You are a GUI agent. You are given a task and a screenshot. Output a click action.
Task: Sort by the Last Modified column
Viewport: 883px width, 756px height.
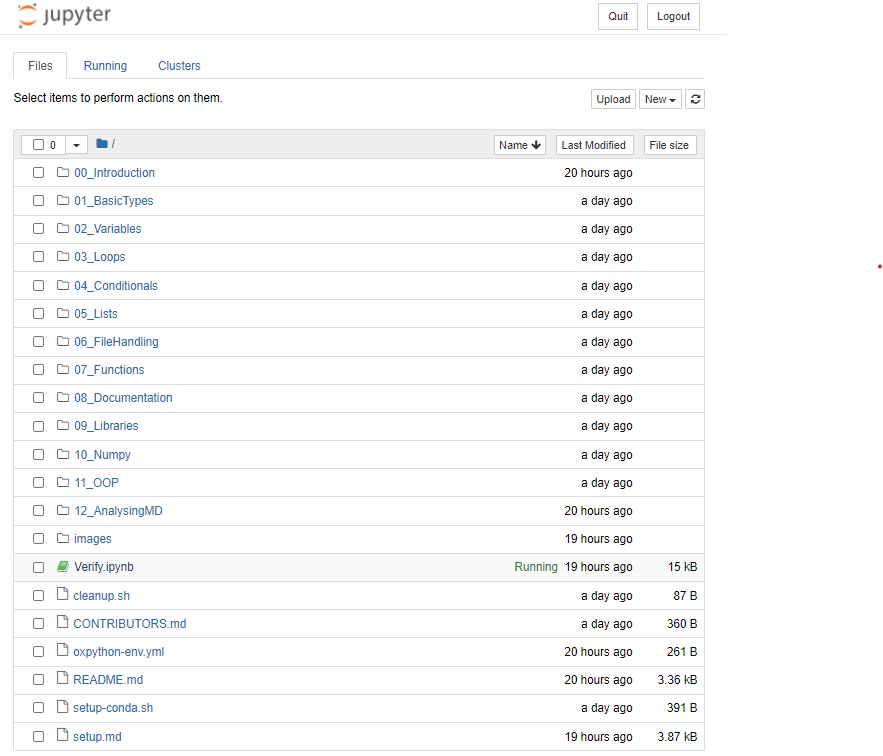594,145
